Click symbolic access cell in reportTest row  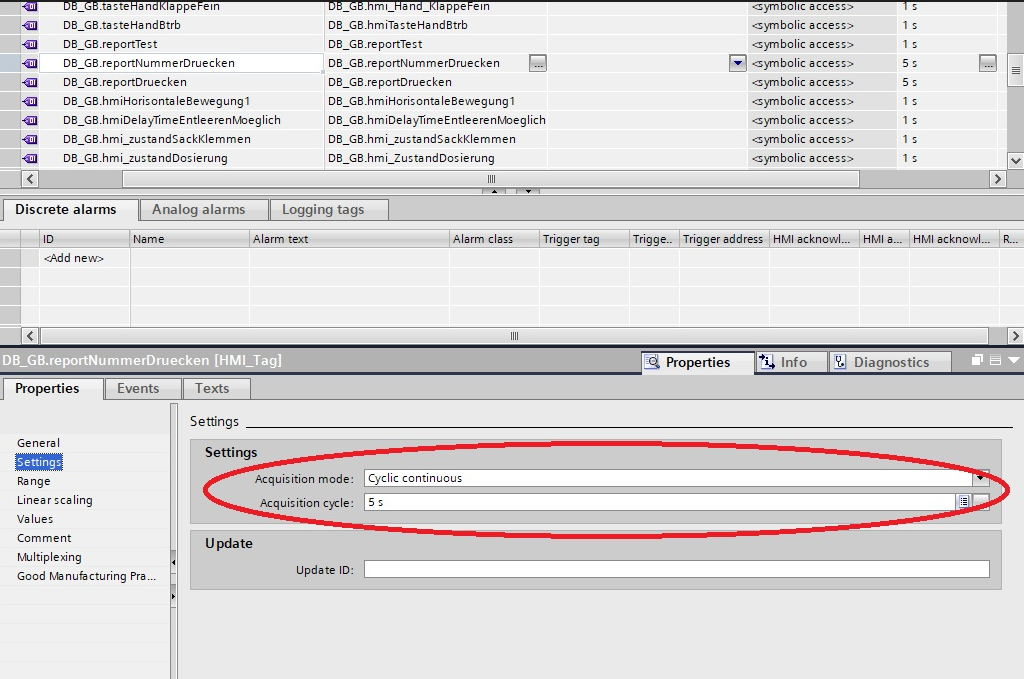pos(822,44)
